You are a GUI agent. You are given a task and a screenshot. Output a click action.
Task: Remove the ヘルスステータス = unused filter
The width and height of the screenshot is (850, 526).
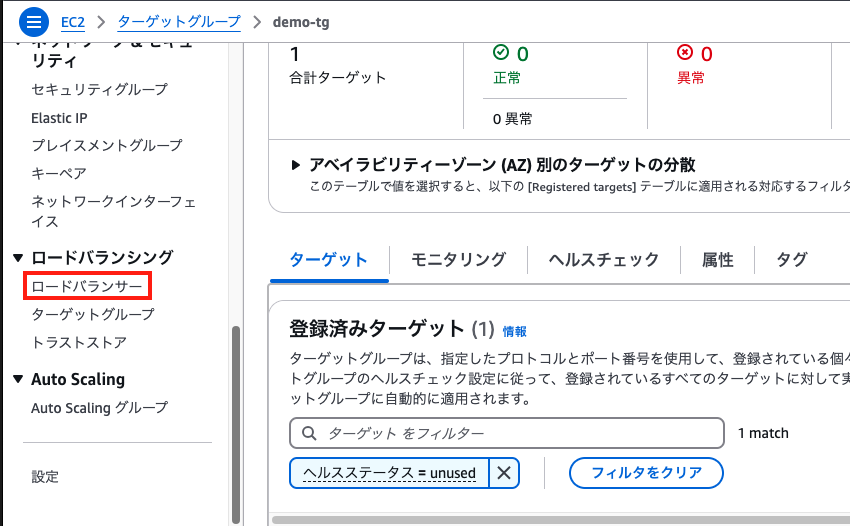[504, 473]
